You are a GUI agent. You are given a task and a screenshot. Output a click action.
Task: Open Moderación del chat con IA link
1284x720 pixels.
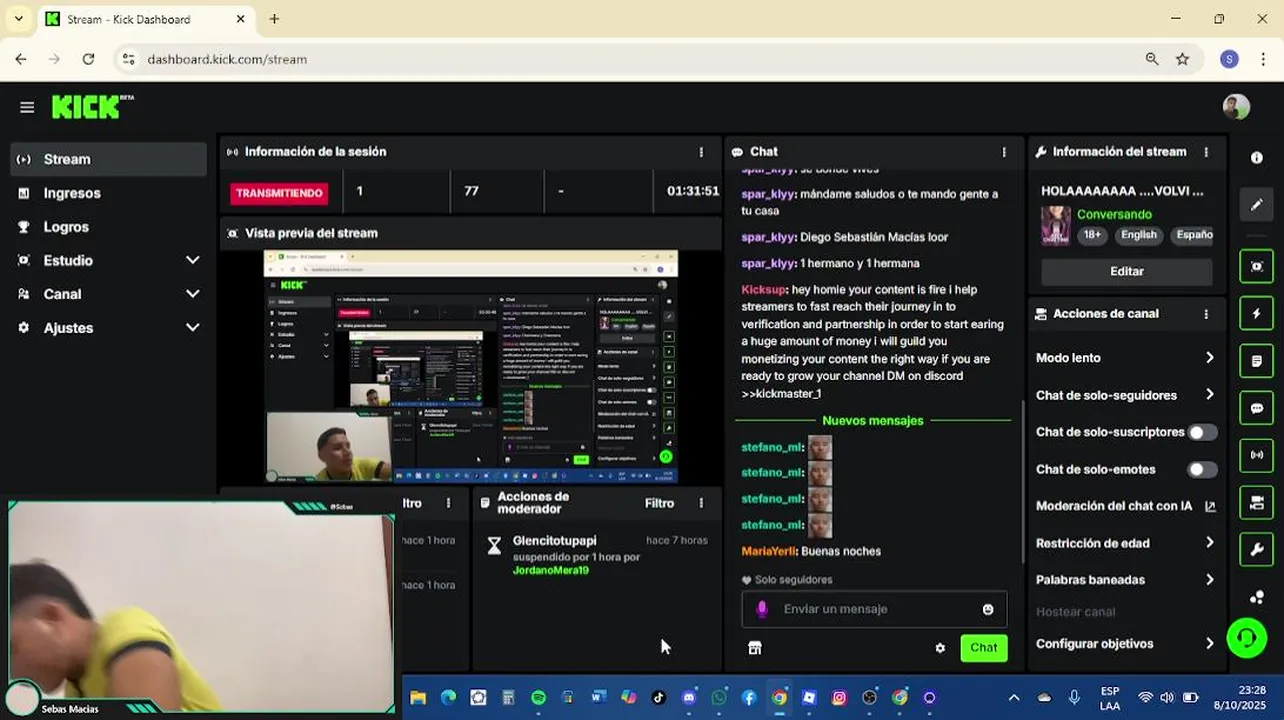click(1126, 506)
